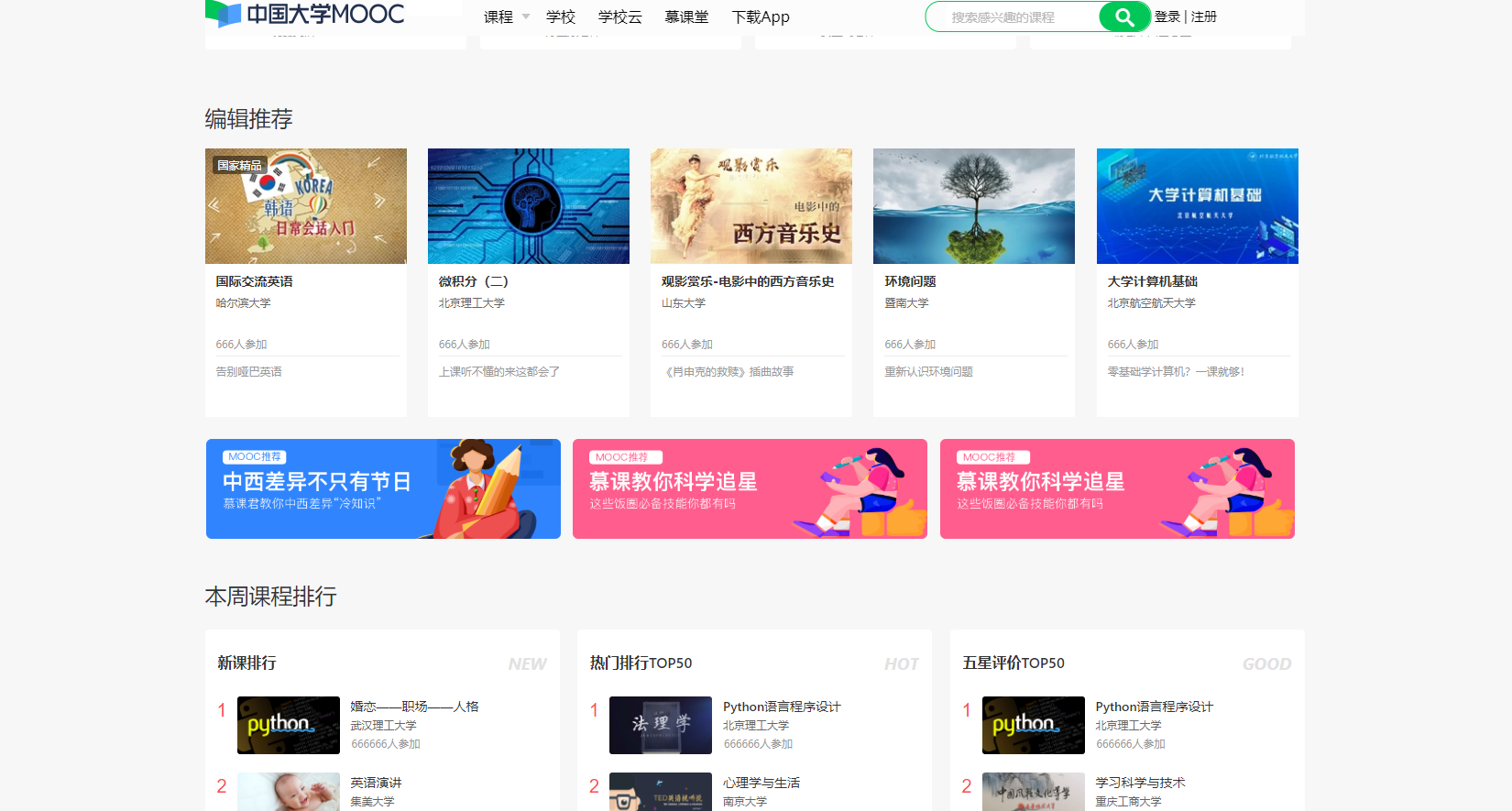Open the baby thumbnail for 英语演讲

click(x=289, y=792)
